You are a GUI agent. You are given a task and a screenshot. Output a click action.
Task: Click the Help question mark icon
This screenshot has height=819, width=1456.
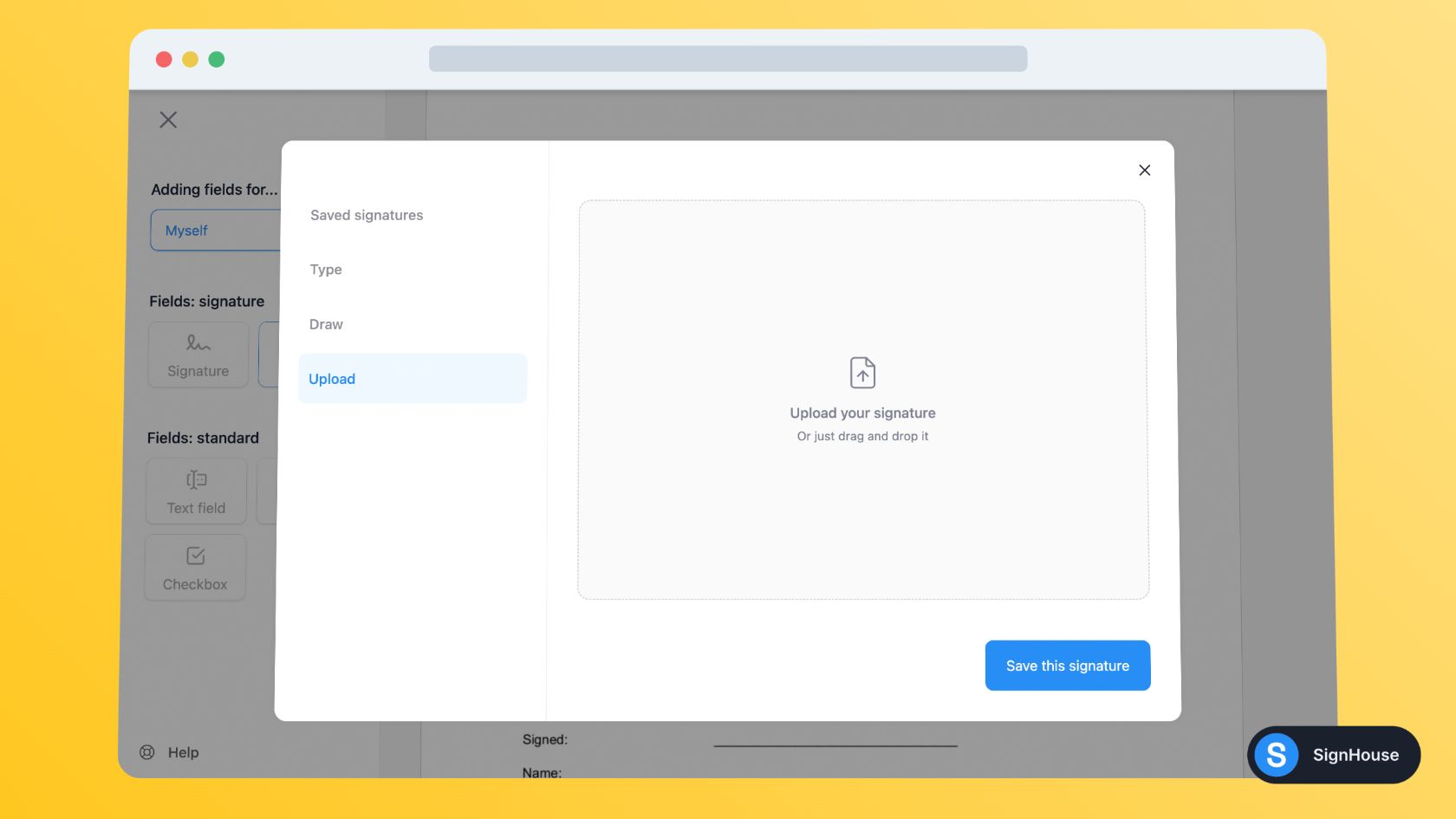[147, 751]
